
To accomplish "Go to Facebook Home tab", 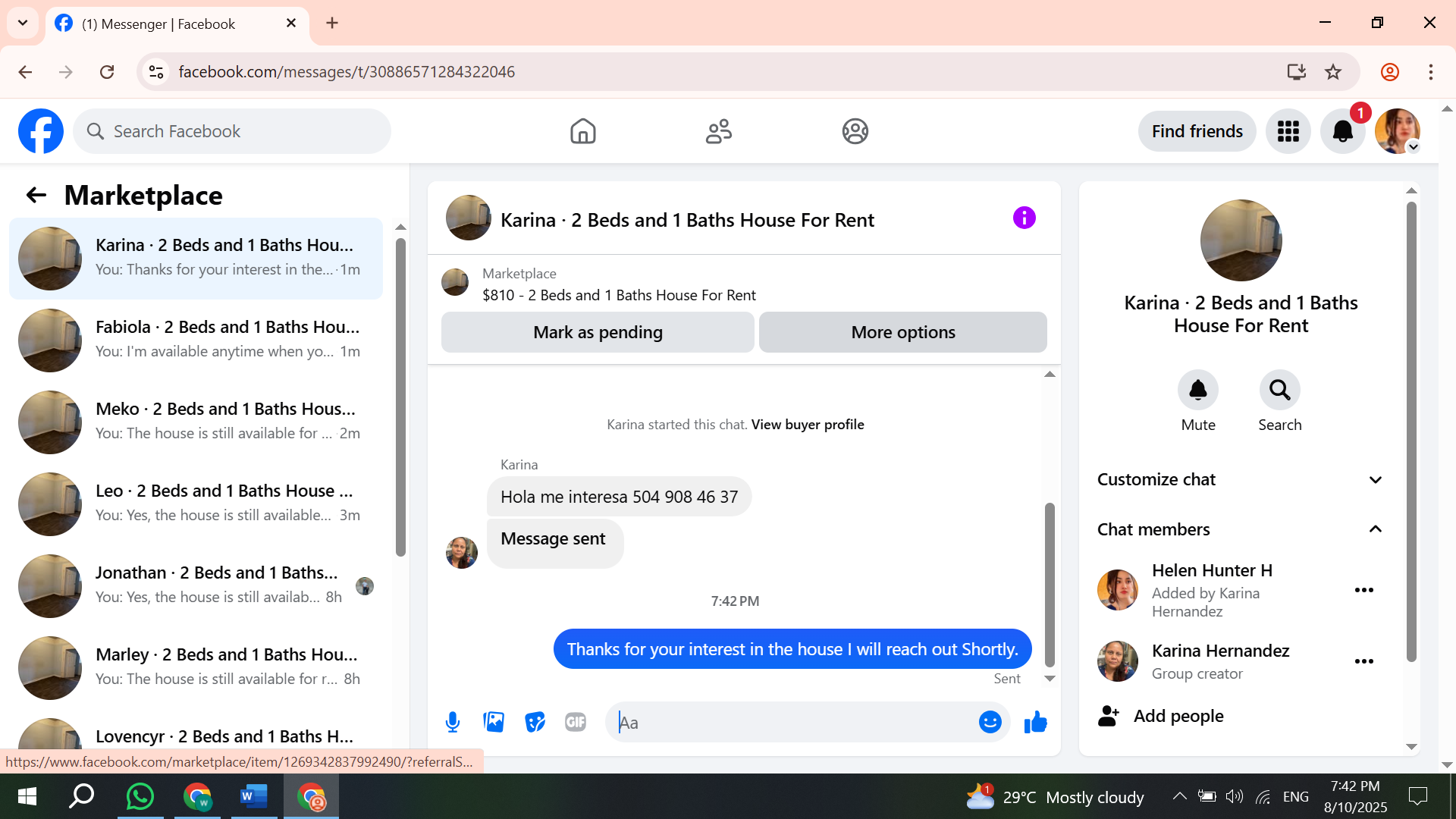I will pos(582,131).
